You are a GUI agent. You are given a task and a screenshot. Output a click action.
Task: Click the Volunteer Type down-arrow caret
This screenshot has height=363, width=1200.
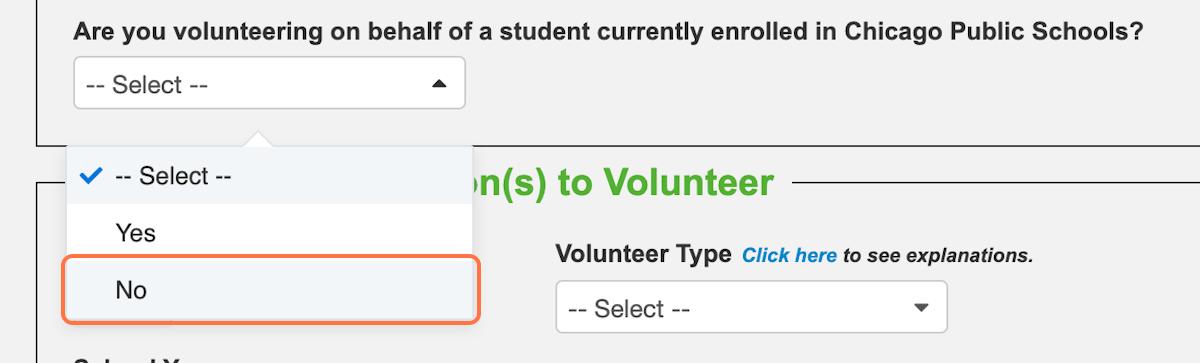click(921, 308)
